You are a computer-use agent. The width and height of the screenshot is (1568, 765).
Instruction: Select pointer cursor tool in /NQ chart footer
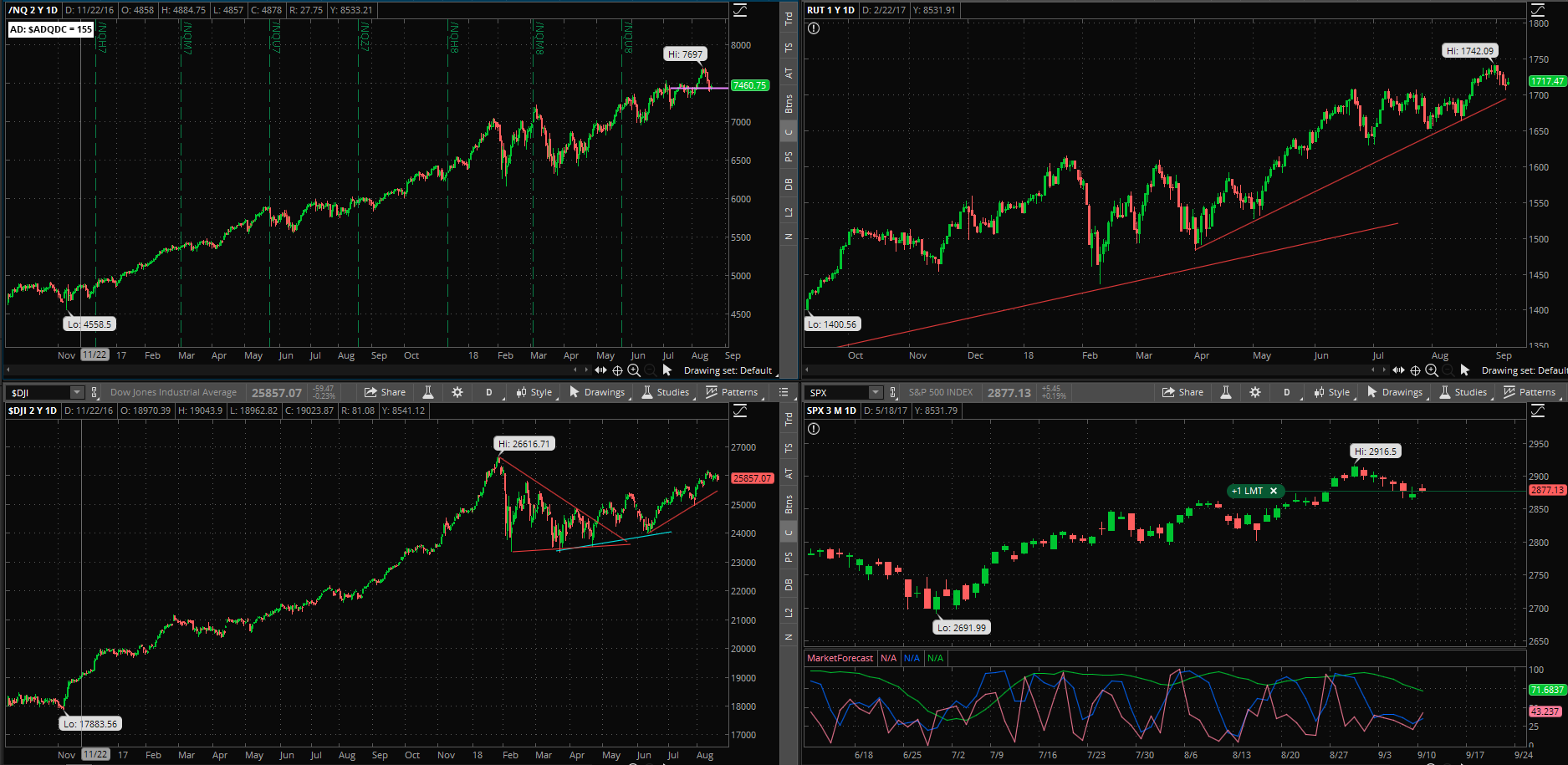pos(667,370)
